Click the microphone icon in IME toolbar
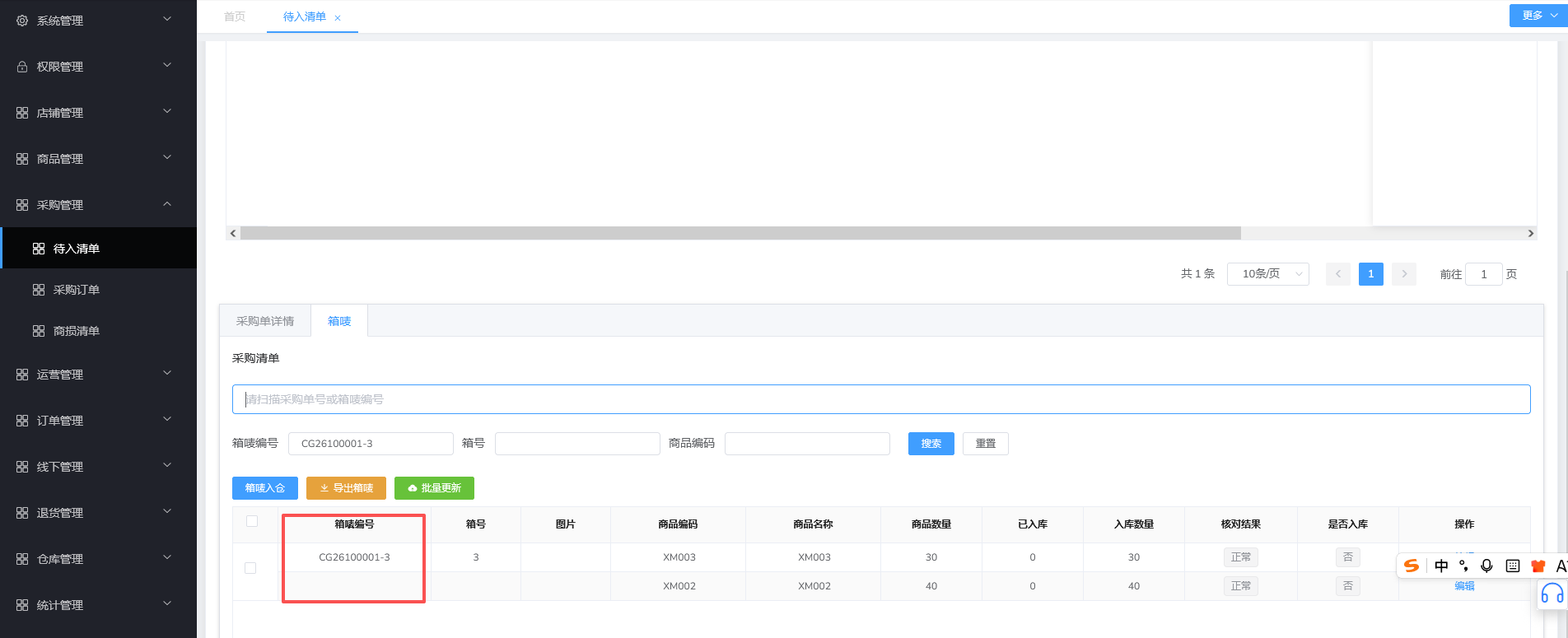This screenshot has height=638, width=1568. point(1486,566)
